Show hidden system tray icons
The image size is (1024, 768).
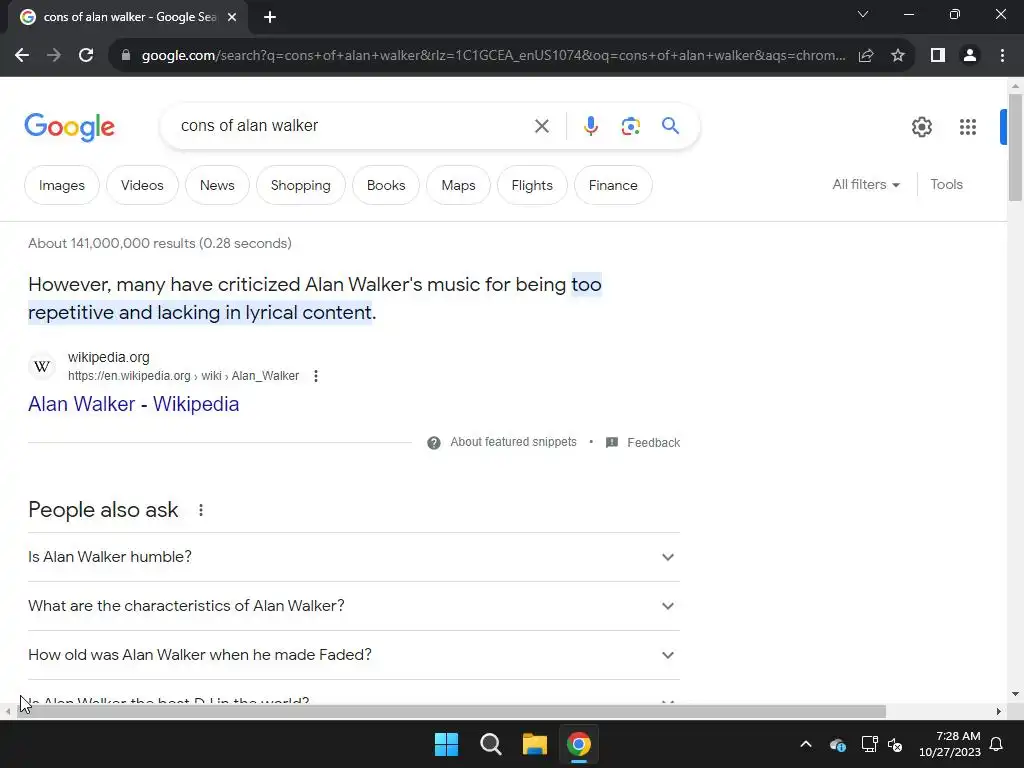[806, 744]
